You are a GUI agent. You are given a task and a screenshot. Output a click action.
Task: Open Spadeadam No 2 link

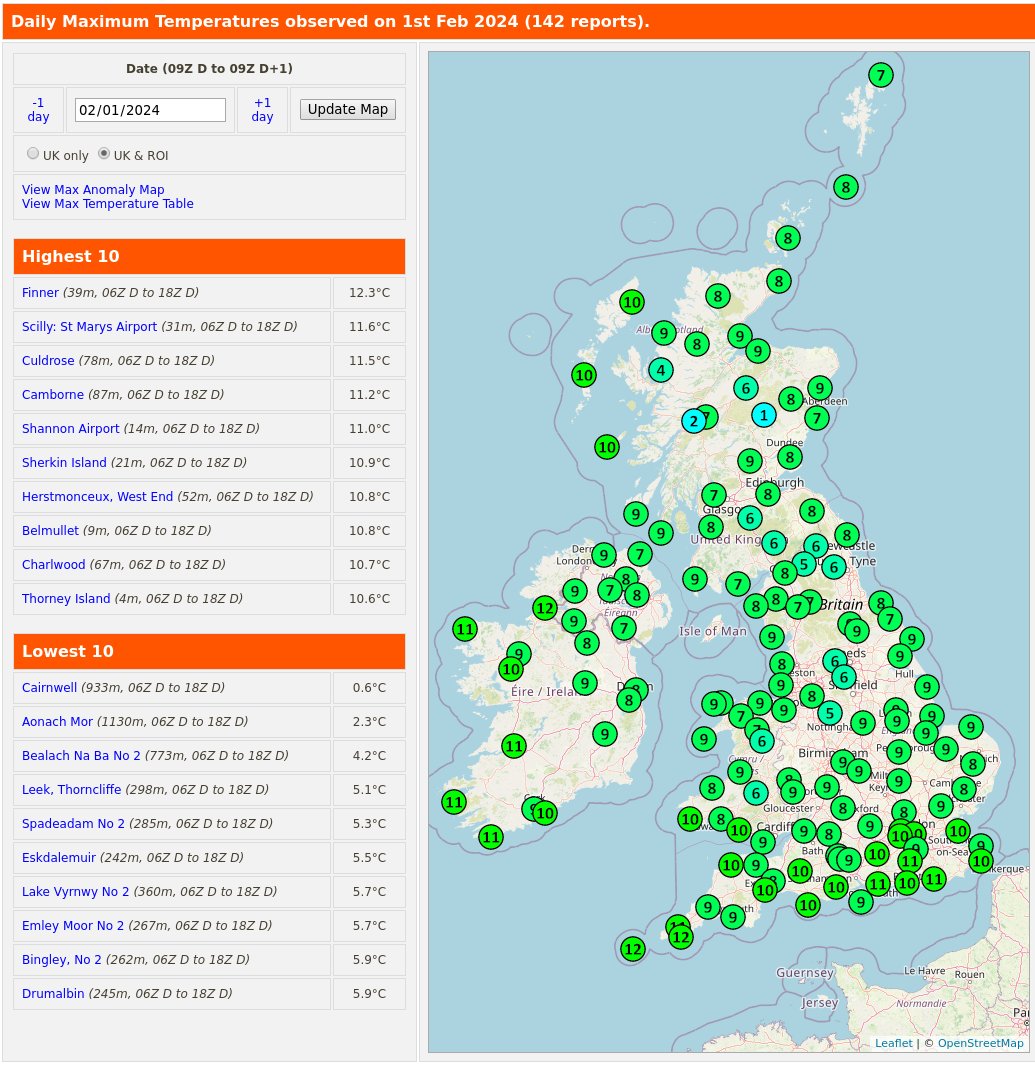tap(73, 823)
